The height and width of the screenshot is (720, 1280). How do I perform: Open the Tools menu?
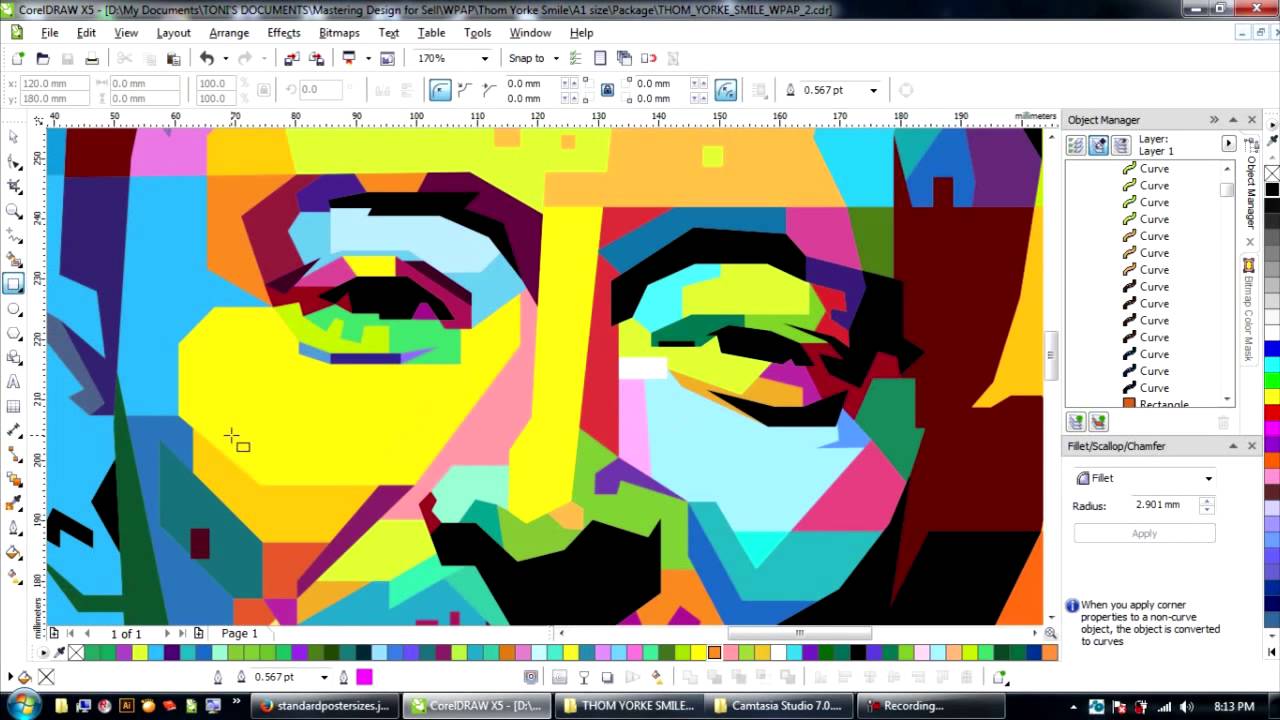[x=477, y=32]
